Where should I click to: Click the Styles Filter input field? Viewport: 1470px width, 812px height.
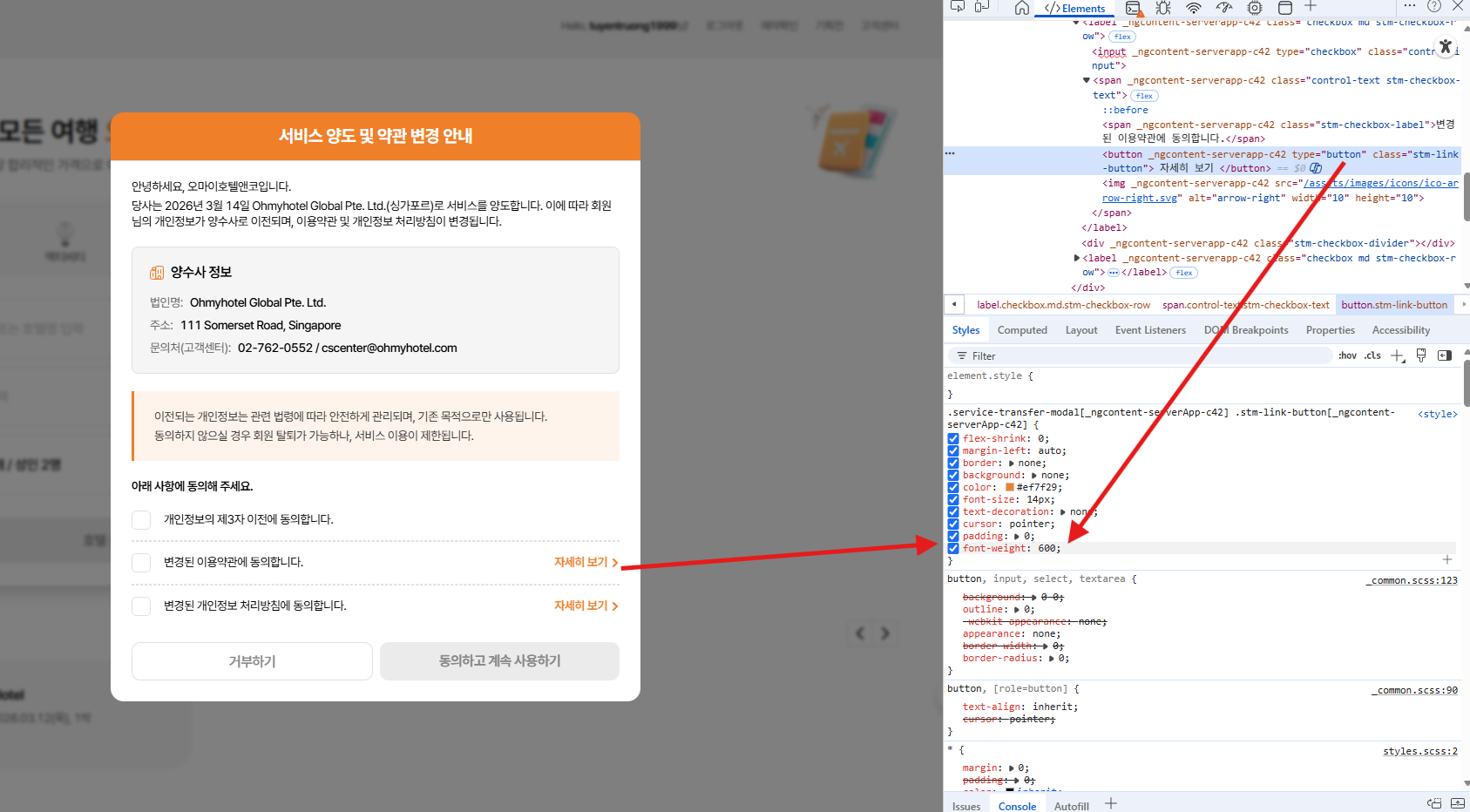point(1141,355)
